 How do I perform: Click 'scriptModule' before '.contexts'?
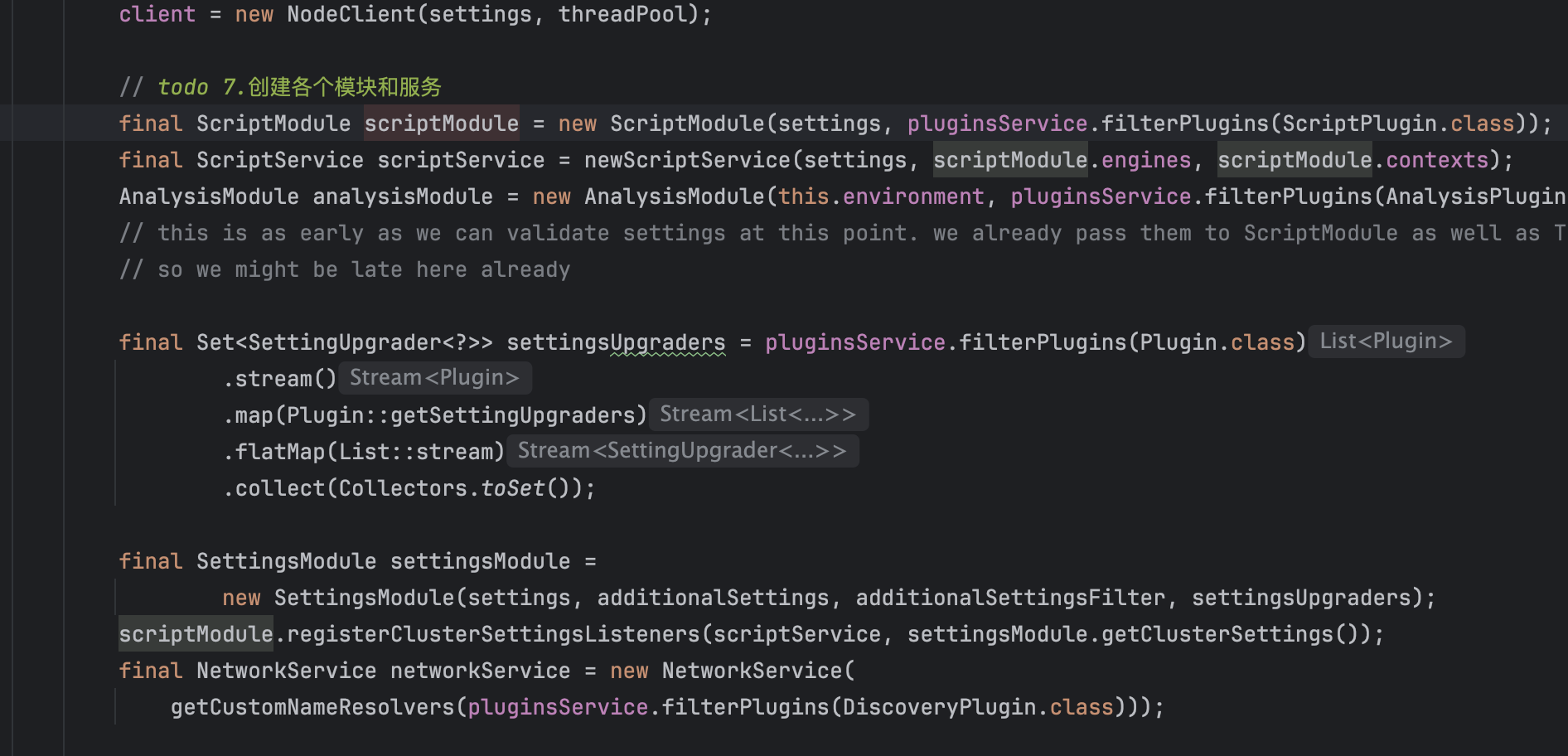pyautogui.click(x=1295, y=160)
